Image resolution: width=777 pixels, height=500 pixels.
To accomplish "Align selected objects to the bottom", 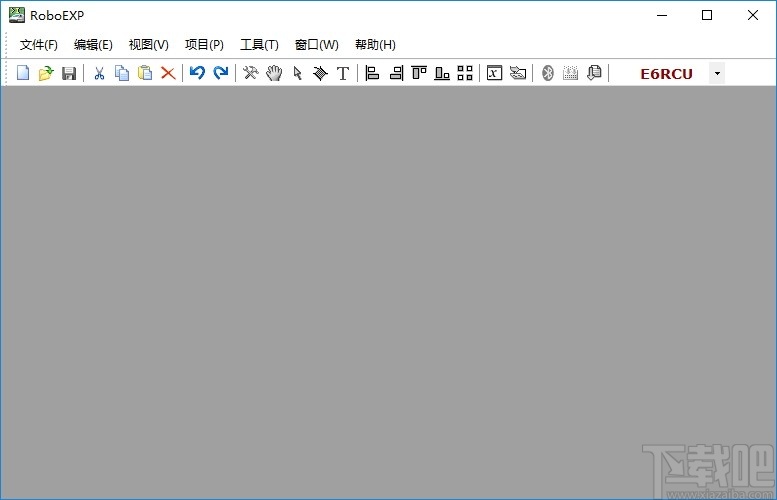I will [442, 73].
